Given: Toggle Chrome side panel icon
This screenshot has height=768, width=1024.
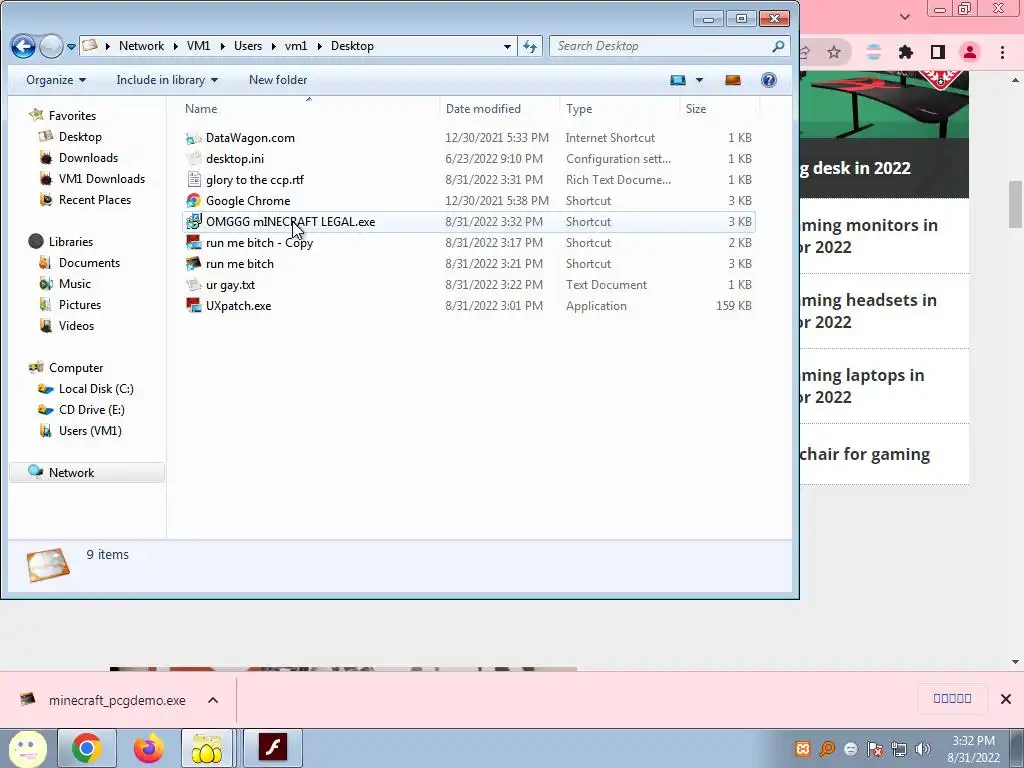Looking at the screenshot, I should point(938,52).
